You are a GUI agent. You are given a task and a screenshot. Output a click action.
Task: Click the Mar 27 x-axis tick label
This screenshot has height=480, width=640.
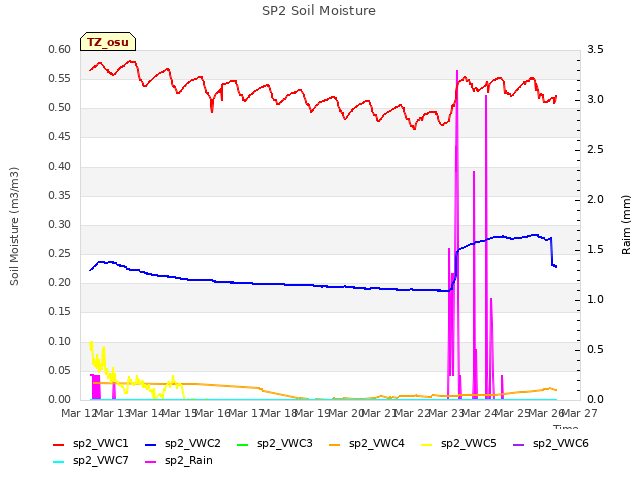[x=580, y=413]
